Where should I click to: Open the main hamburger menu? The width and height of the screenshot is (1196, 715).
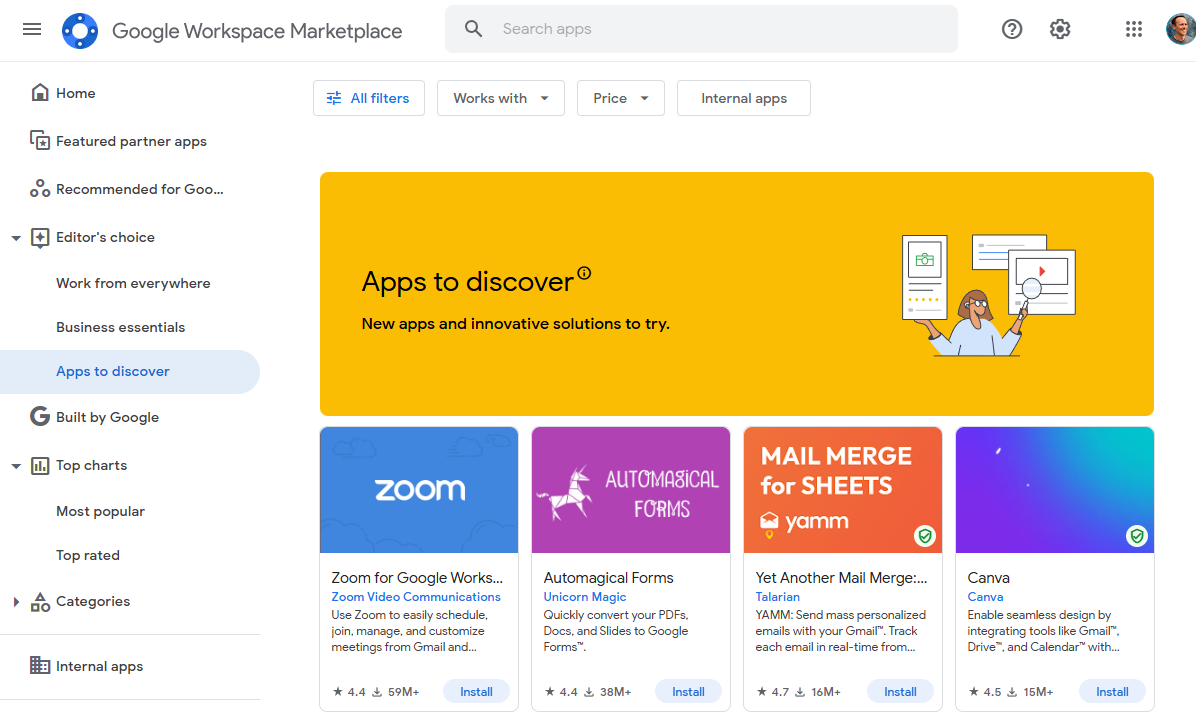point(32,29)
